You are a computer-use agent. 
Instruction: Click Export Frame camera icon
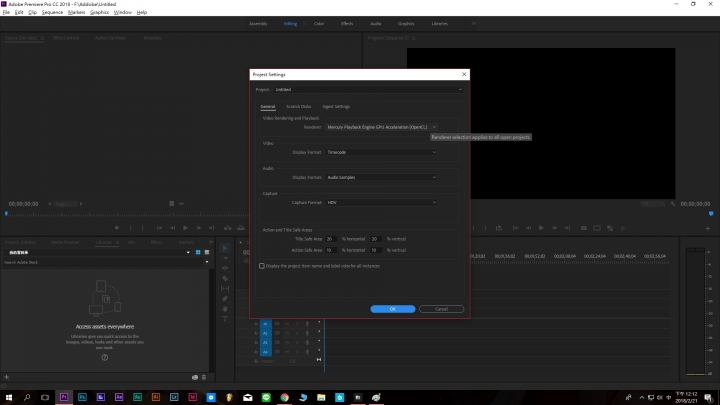coord(584,228)
